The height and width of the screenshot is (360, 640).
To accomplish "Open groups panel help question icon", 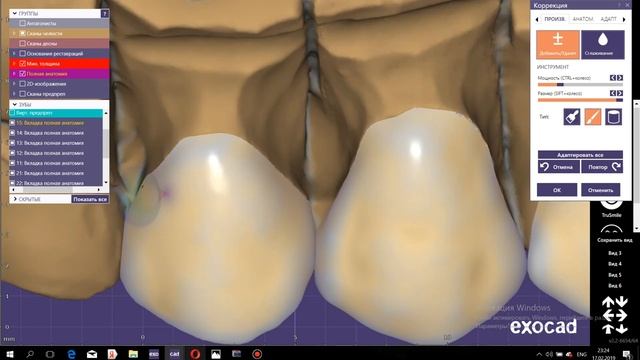I will pos(105,13).
